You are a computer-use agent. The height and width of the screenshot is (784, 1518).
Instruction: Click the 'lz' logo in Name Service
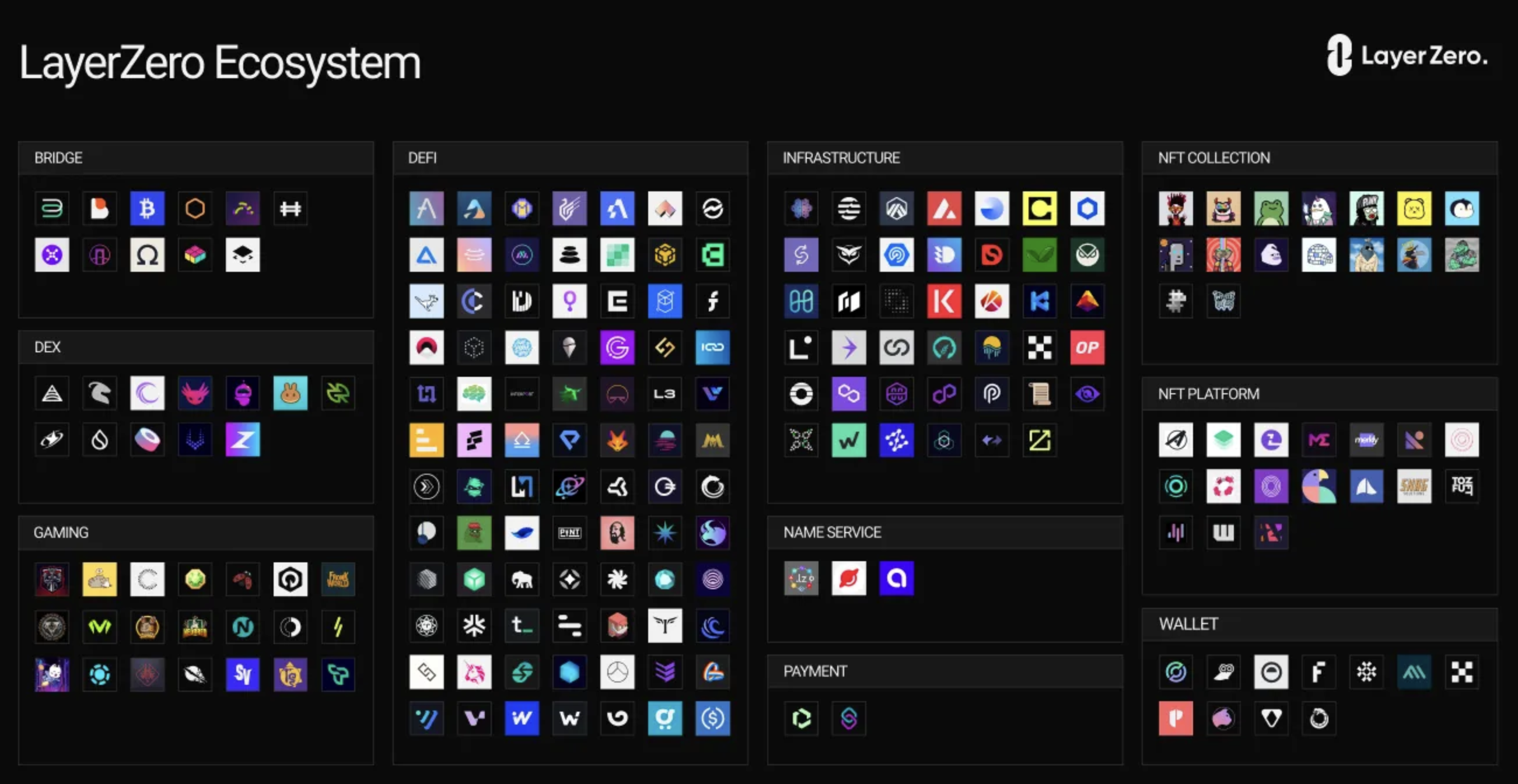pos(801,579)
